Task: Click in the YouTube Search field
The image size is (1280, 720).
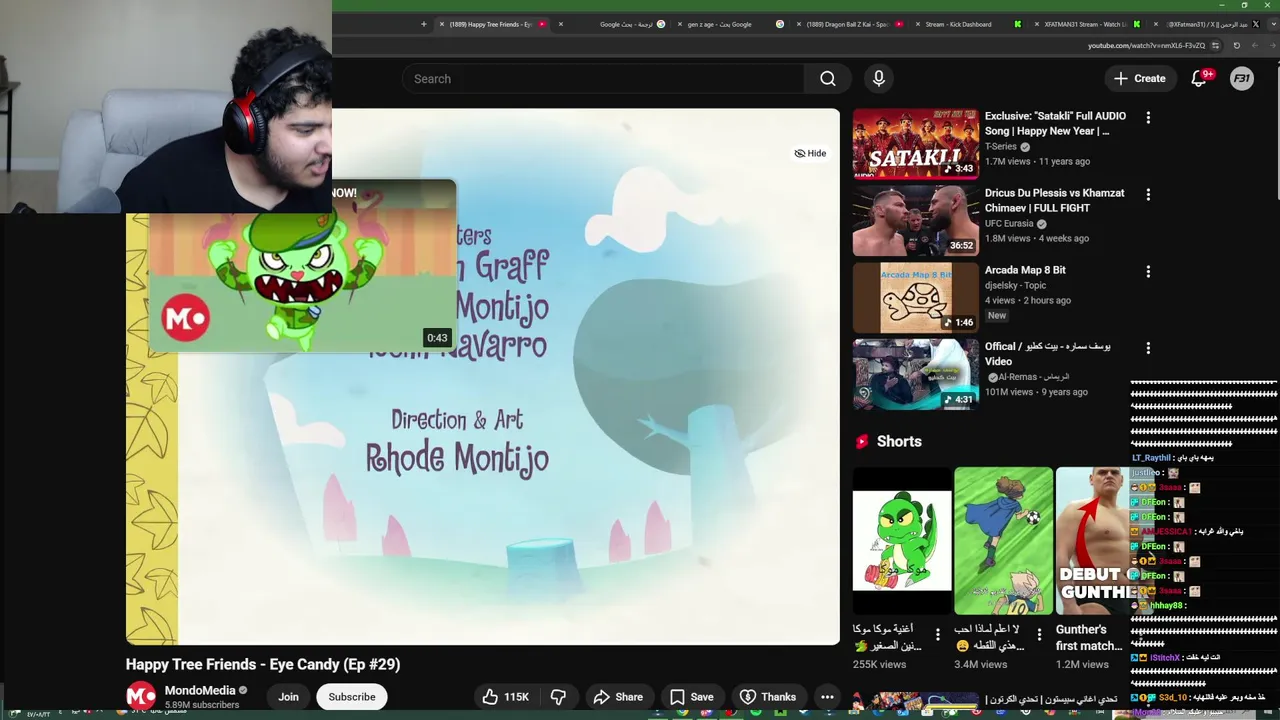Action: tap(603, 79)
